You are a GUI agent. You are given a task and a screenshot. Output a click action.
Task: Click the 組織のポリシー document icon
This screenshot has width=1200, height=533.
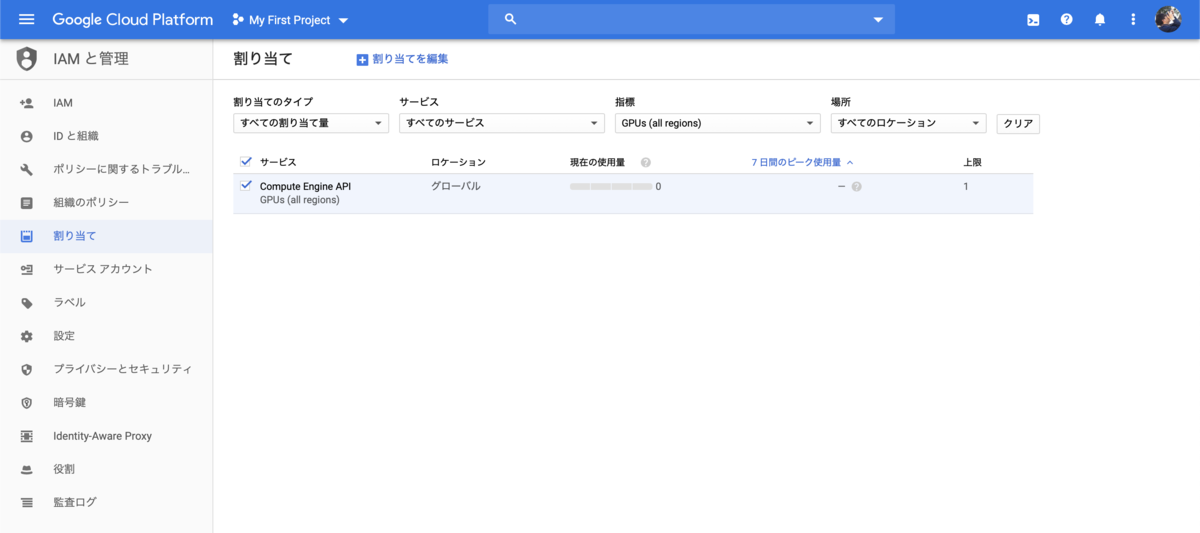coord(27,203)
